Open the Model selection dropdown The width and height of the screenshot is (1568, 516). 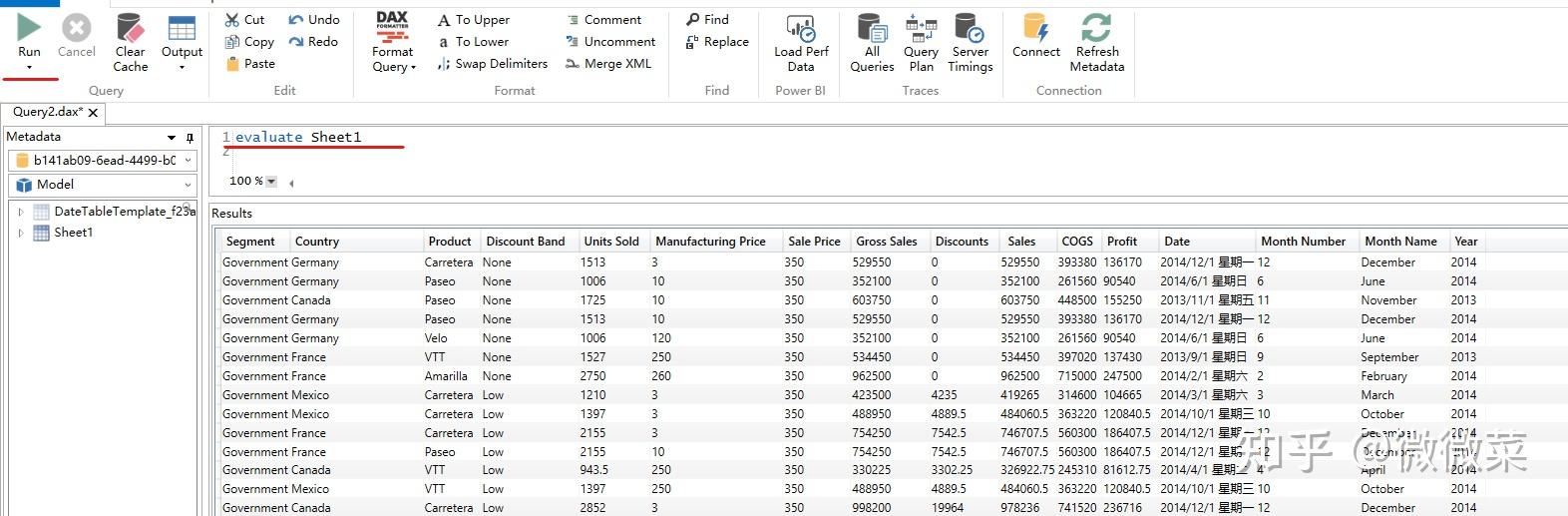point(188,185)
